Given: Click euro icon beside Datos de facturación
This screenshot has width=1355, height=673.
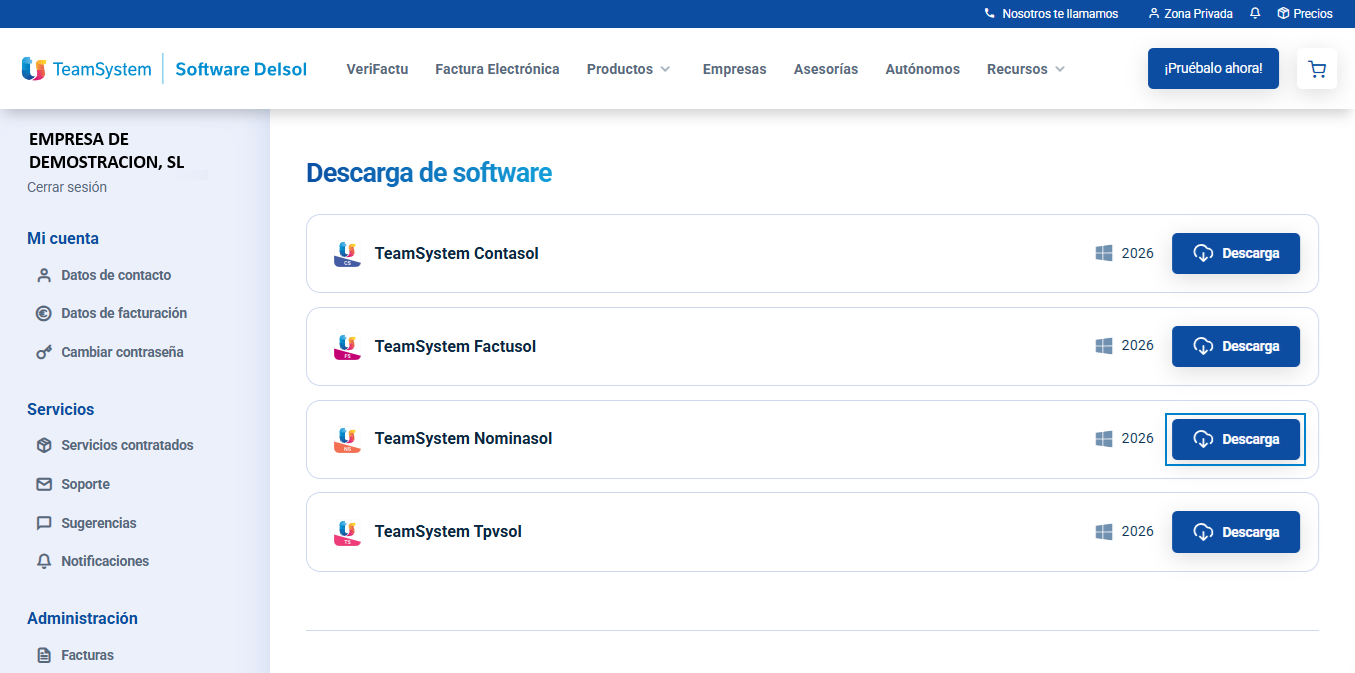Looking at the screenshot, I should coord(44,313).
